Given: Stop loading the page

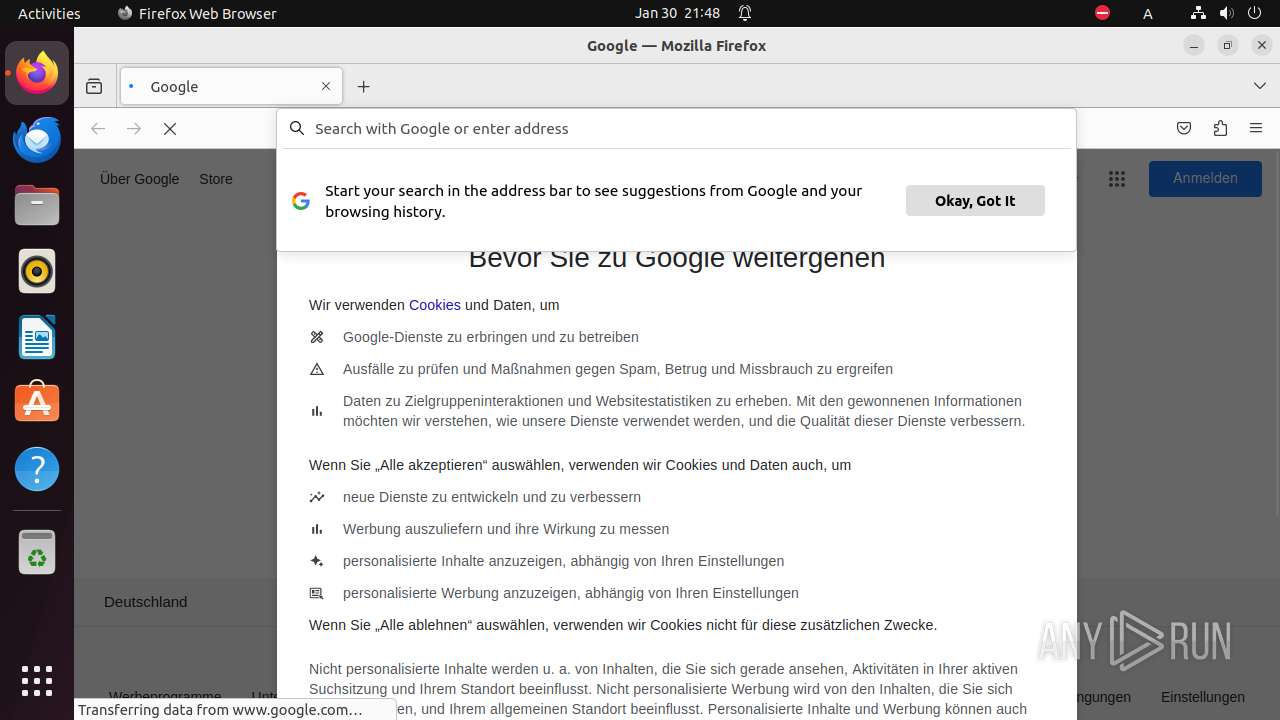Looking at the screenshot, I should (170, 129).
